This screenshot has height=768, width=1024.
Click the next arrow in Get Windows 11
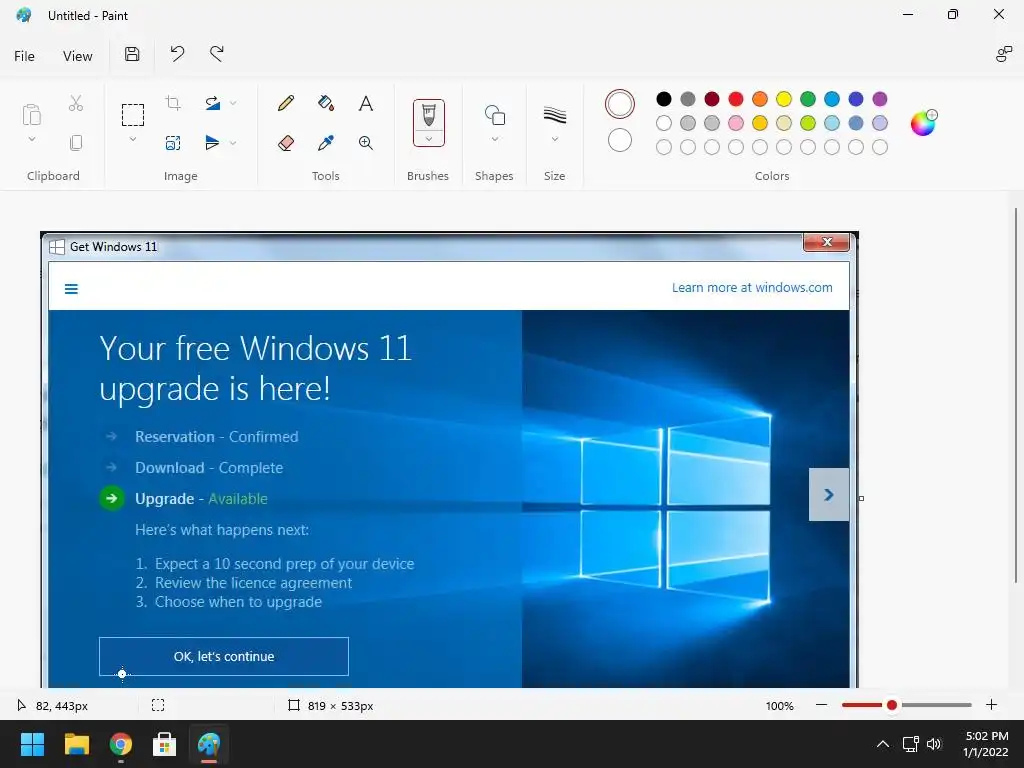(829, 494)
